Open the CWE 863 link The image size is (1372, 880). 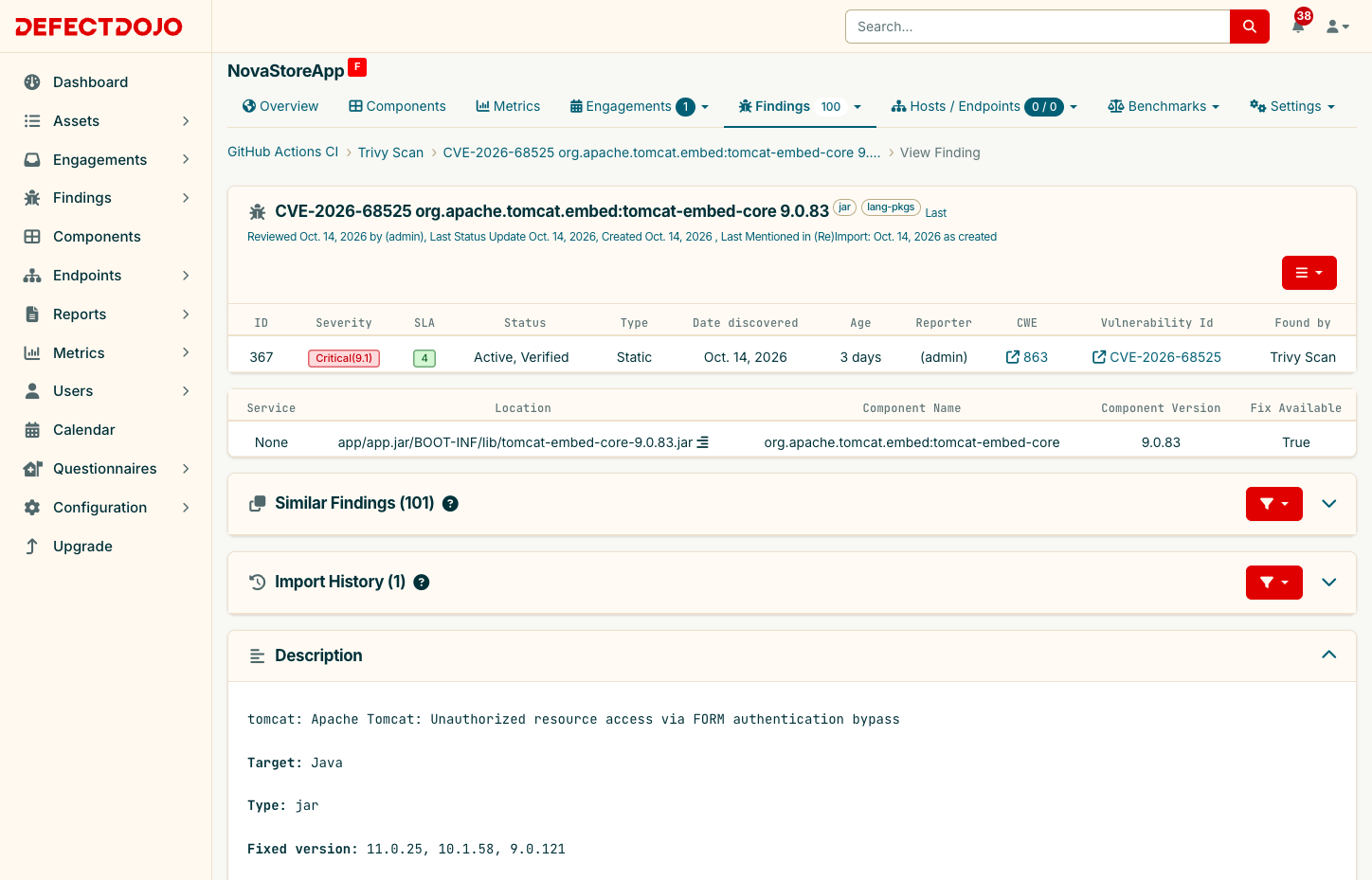tap(1027, 357)
